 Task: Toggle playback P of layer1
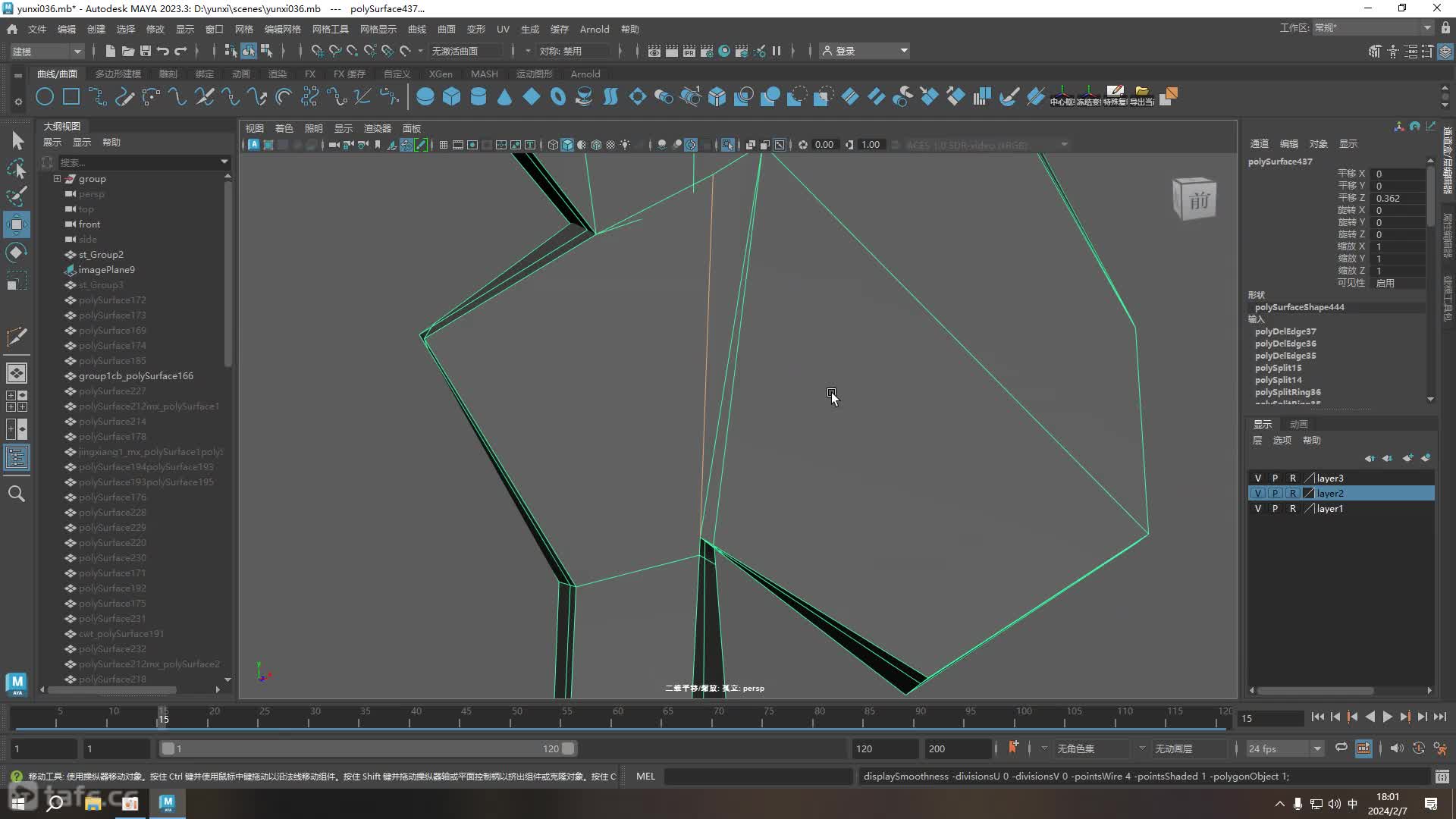tap(1275, 509)
